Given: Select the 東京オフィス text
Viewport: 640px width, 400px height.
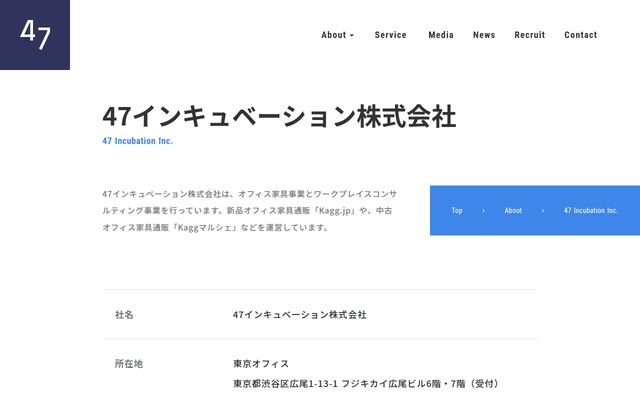Looking at the screenshot, I should tap(261, 364).
